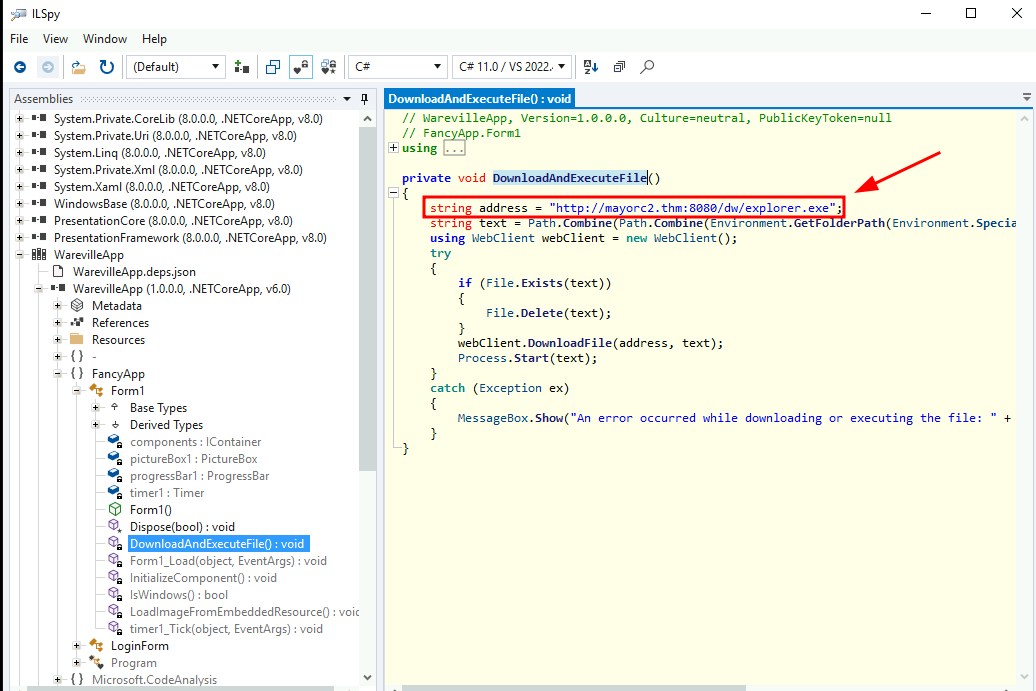
Task: Expand the Metadata node
Action: point(58,306)
